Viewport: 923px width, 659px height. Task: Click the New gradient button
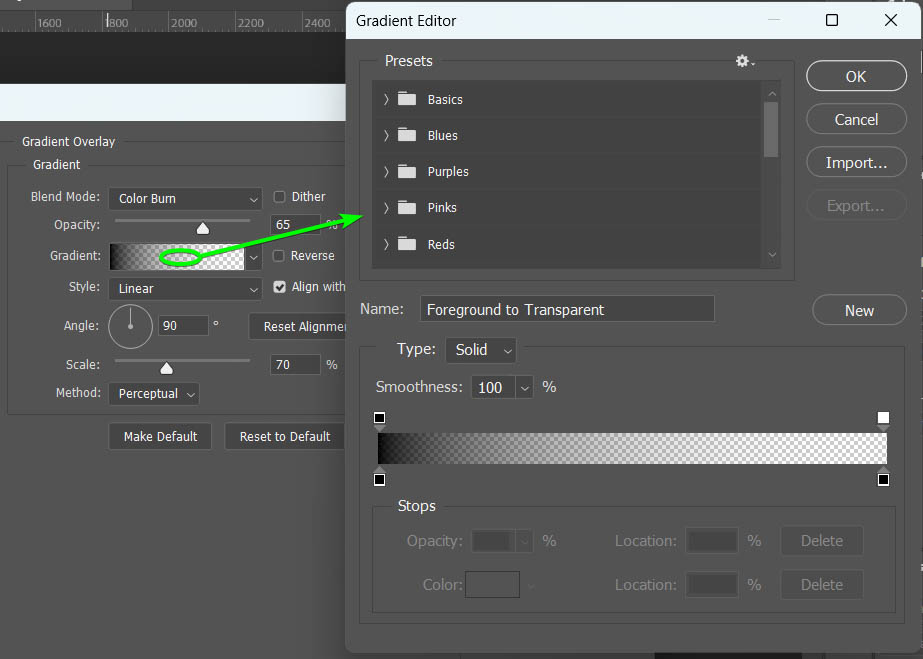pyautogui.click(x=859, y=310)
